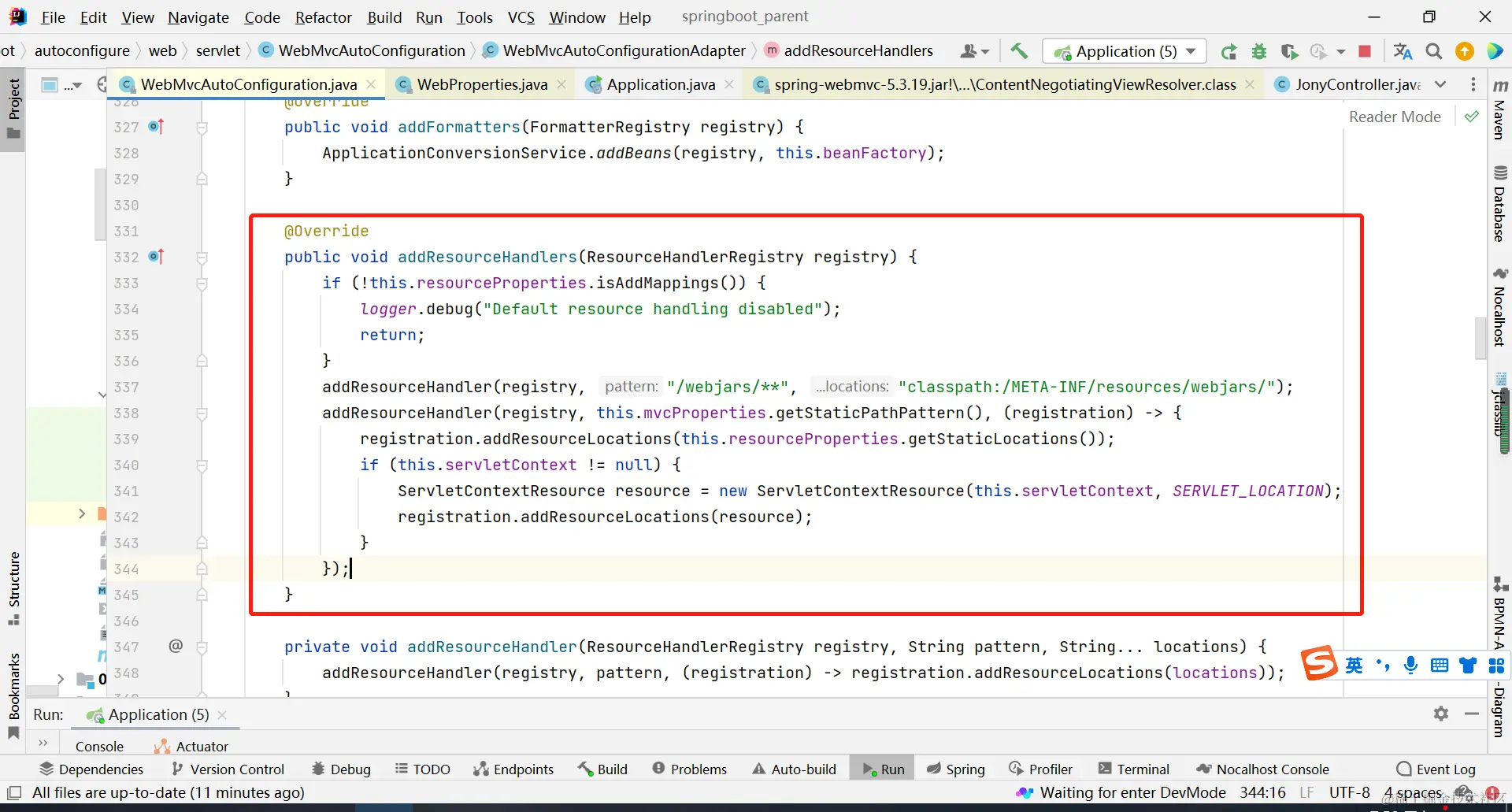Open the Sogou soft keyboard icon
The height and width of the screenshot is (812, 1512).
(1440, 666)
